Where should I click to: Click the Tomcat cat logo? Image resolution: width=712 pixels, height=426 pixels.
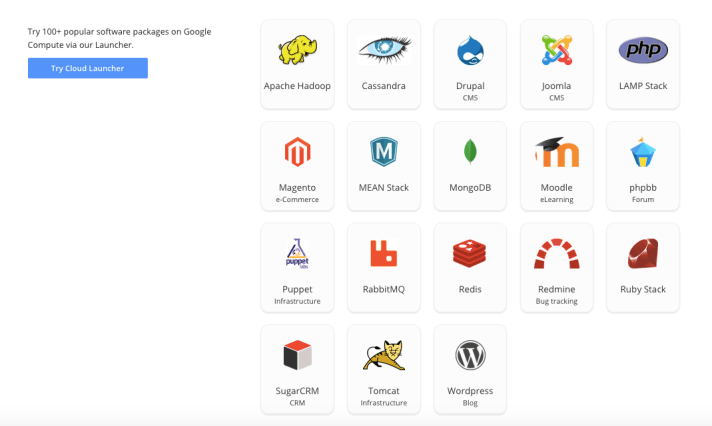pos(384,355)
